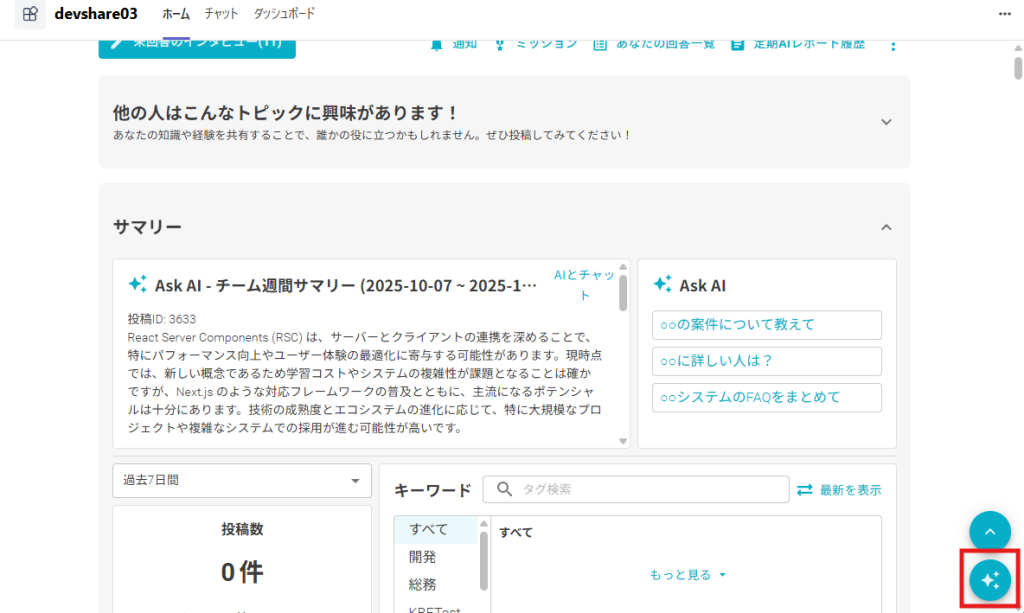Screen dimensions: 1024x613
Task: Select the ホーム tab
Action: click(175, 14)
